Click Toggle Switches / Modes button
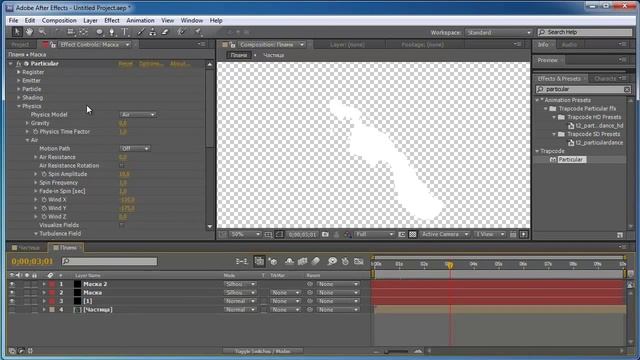 click(x=263, y=351)
